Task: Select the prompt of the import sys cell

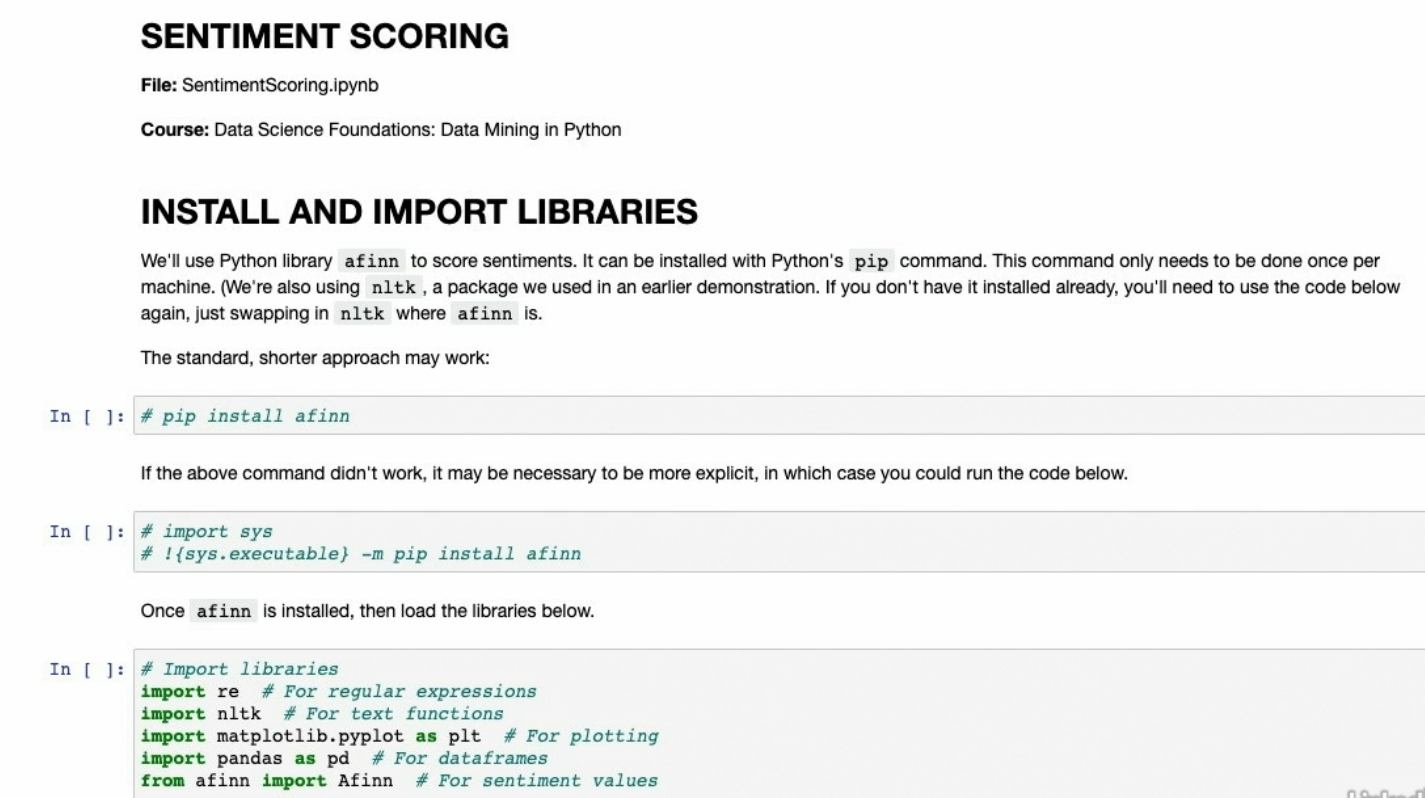Action: [x=88, y=532]
